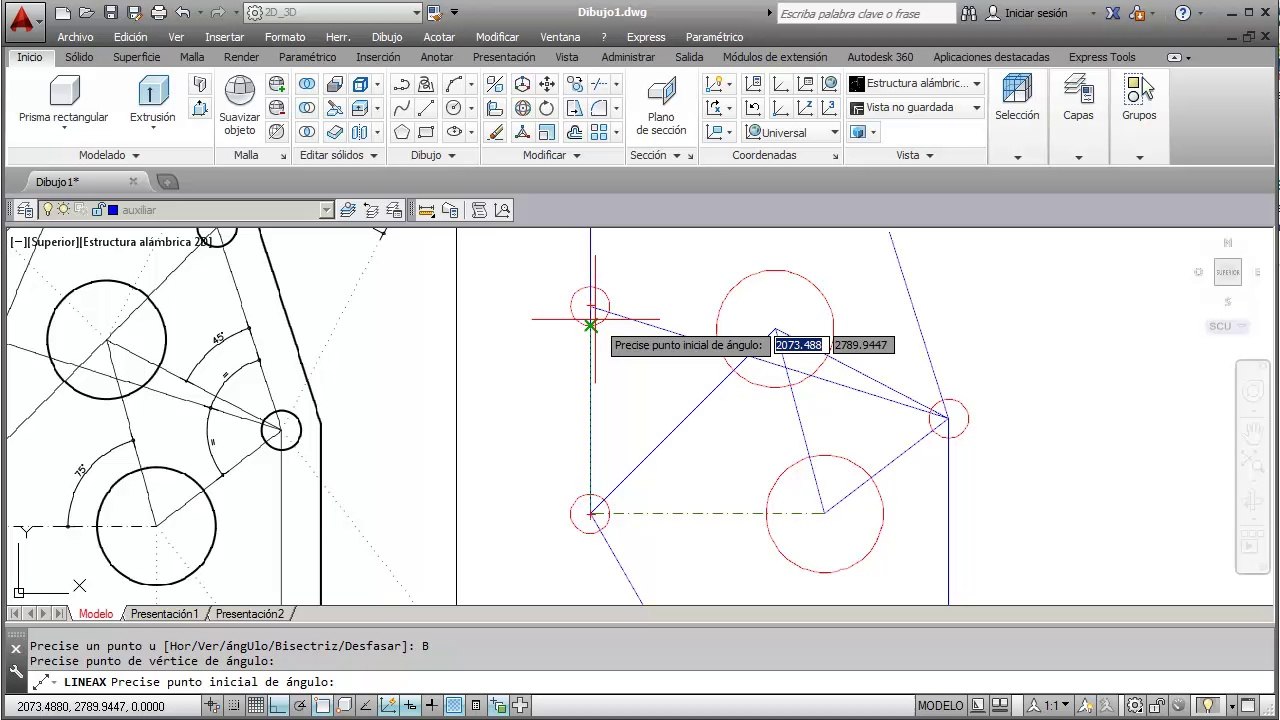This screenshot has width=1280, height=720.
Task: Choose the move tool in the Modificar panel
Action: 547,84
